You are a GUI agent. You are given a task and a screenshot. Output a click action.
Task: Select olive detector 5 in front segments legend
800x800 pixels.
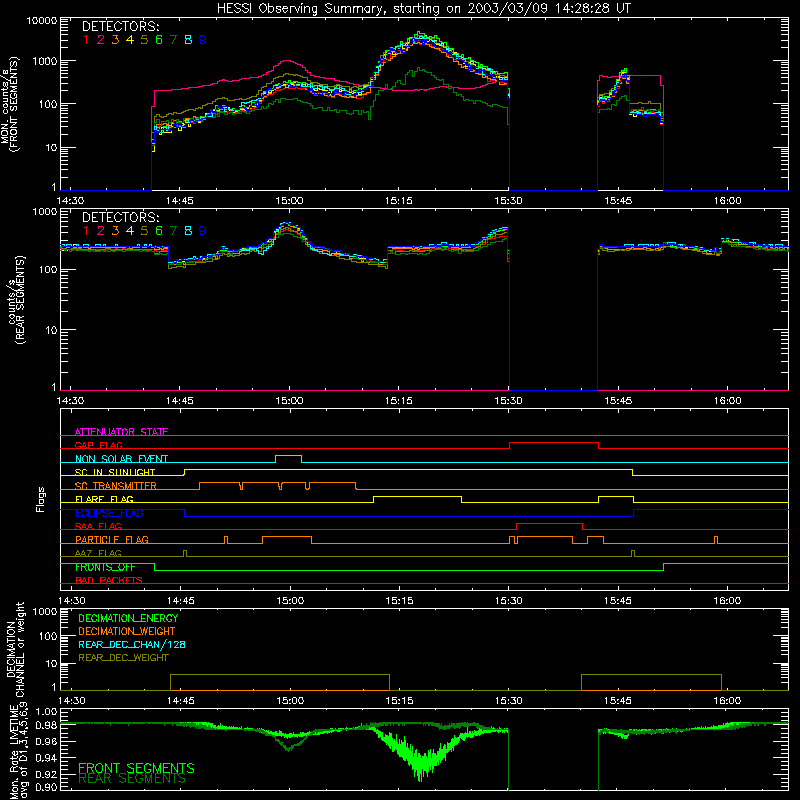[x=144, y=40]
